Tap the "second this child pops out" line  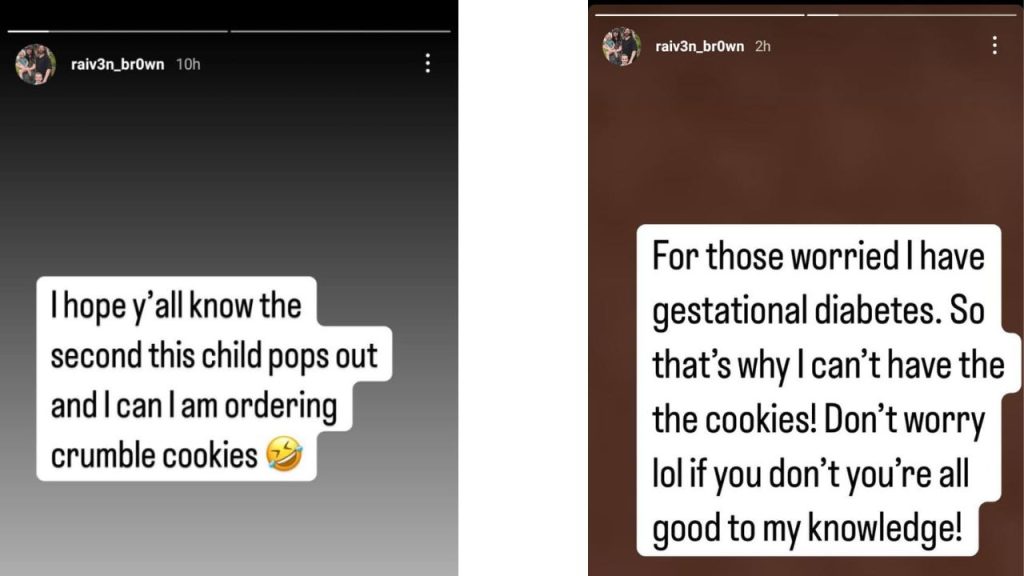tap(213, 355)
